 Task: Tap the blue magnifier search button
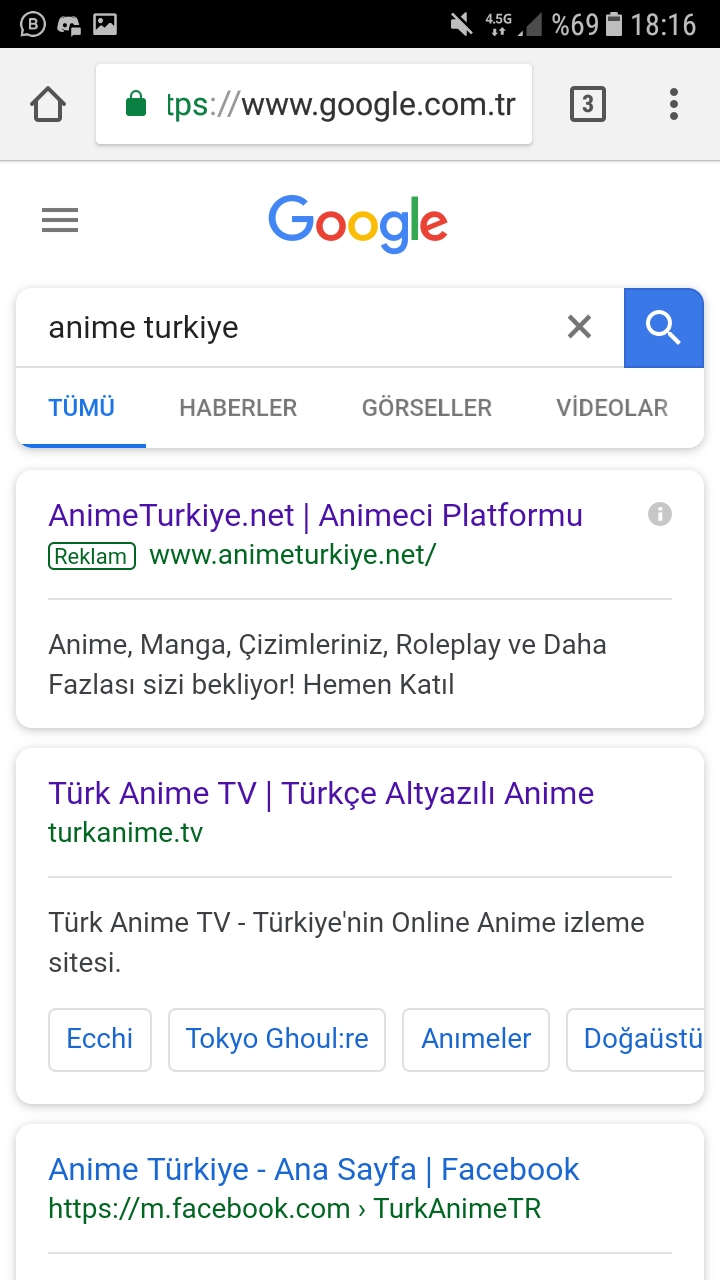click(x=664, y=327)
